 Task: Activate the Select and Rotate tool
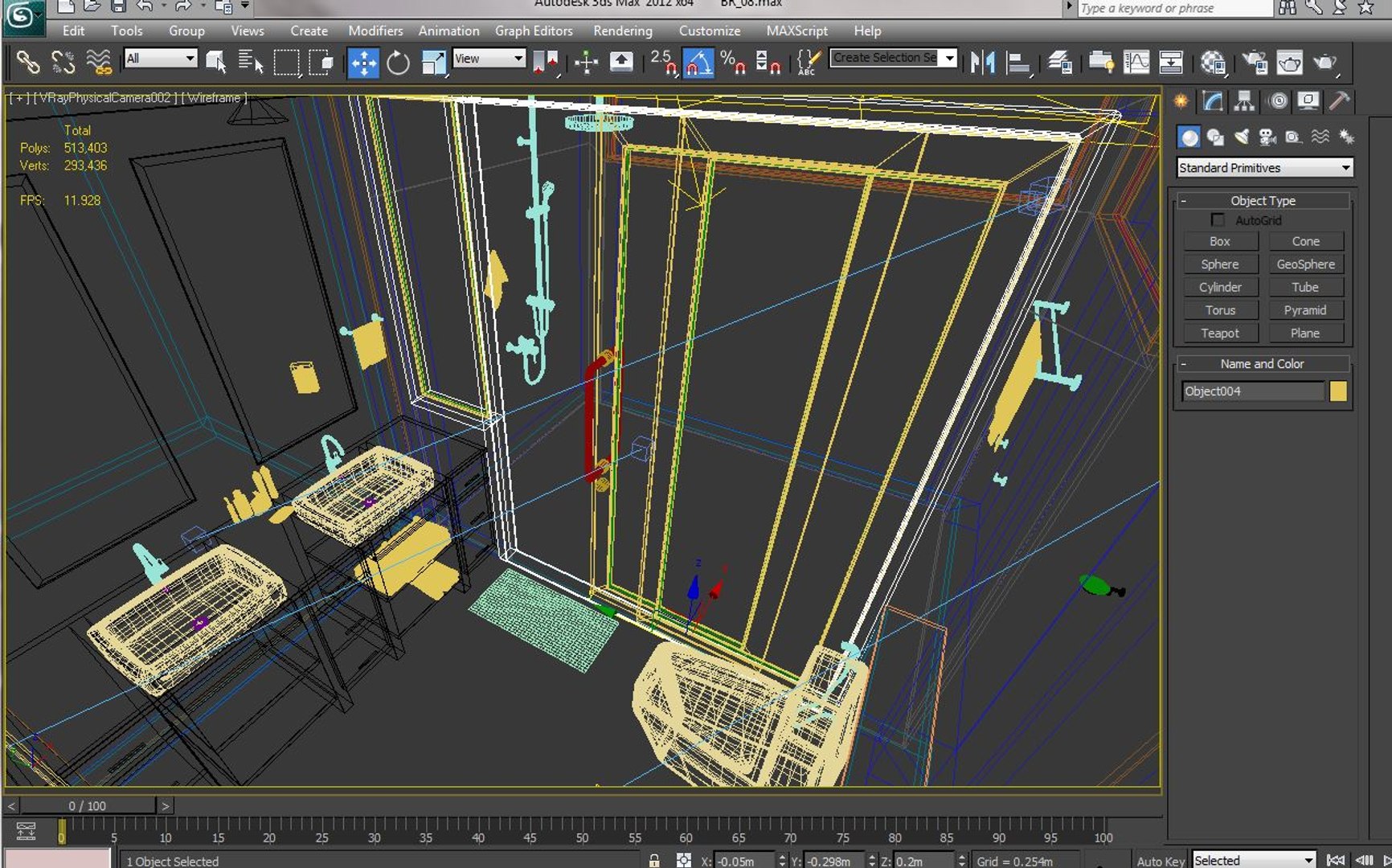click(398, 62)
